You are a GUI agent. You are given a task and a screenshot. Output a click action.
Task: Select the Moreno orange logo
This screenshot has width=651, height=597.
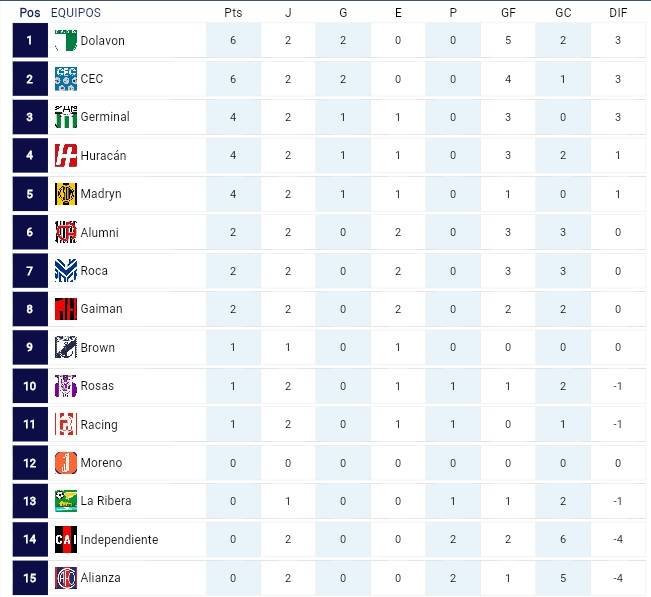66,463
